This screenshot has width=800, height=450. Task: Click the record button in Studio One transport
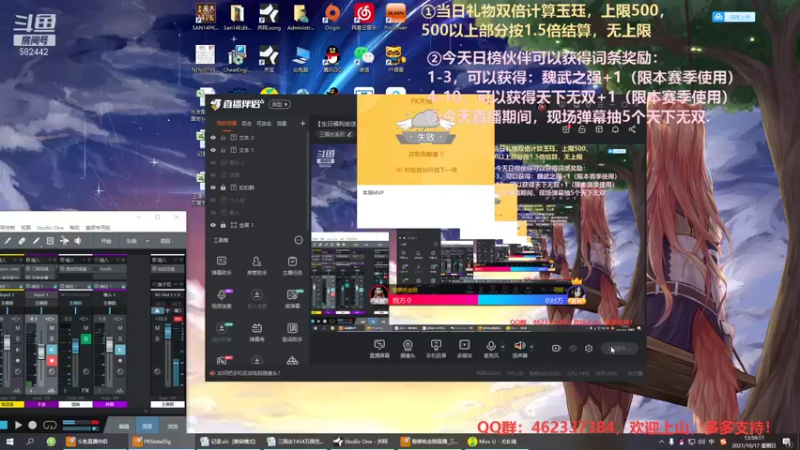(33, 425)
